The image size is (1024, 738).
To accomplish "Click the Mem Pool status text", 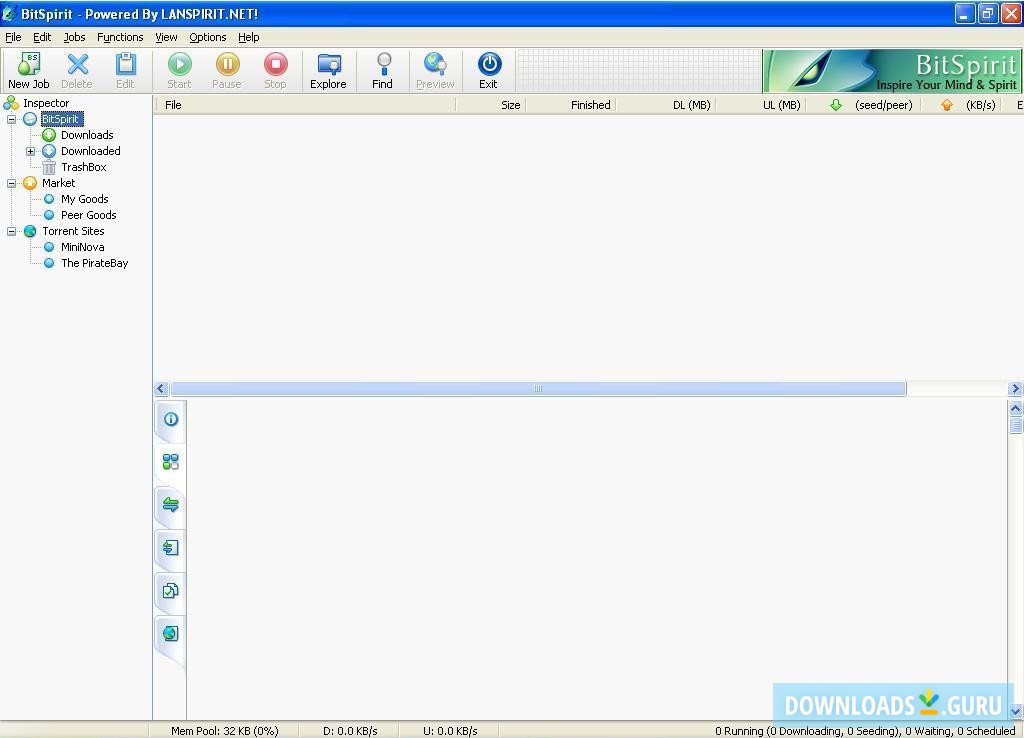I will coord(225,731).
